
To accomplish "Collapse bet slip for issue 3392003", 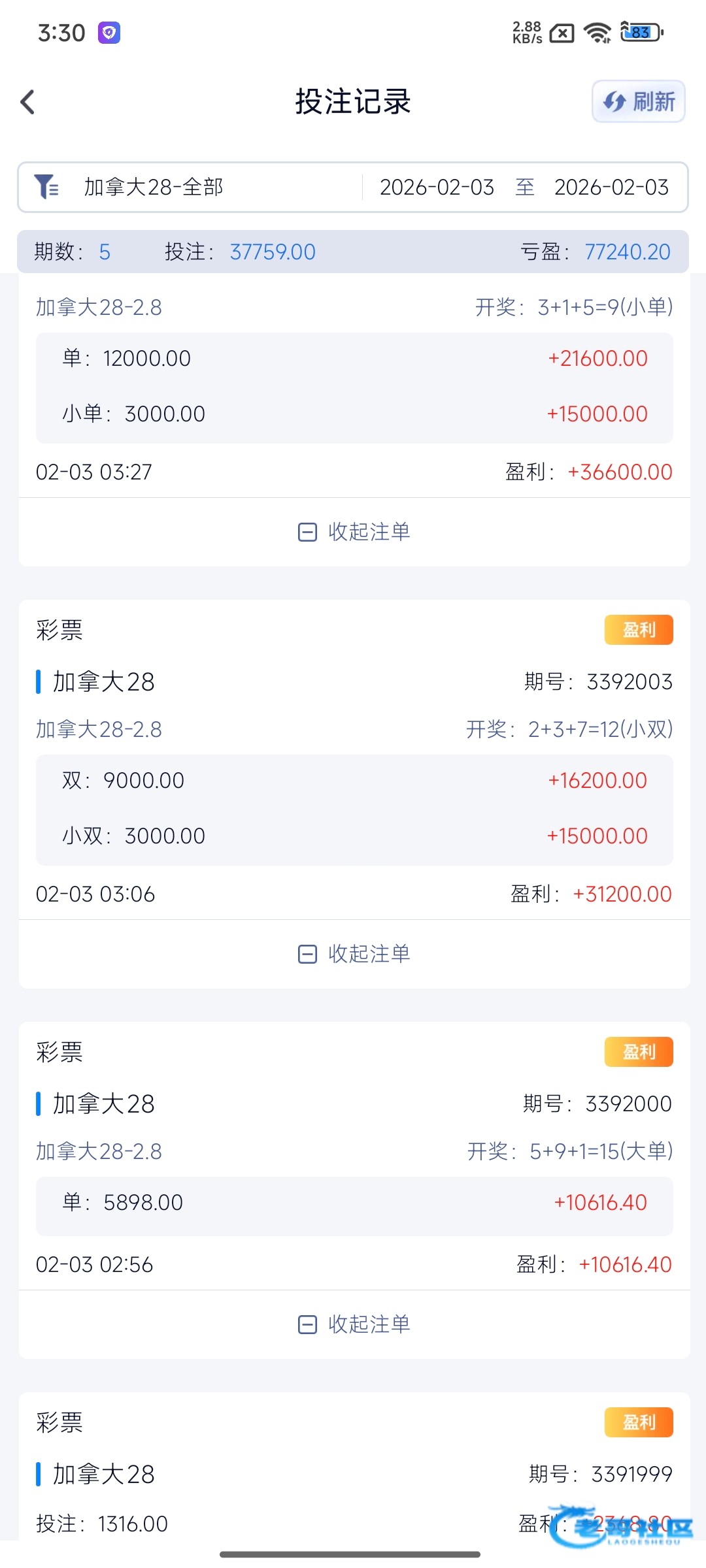I will (x=354, y=954).
